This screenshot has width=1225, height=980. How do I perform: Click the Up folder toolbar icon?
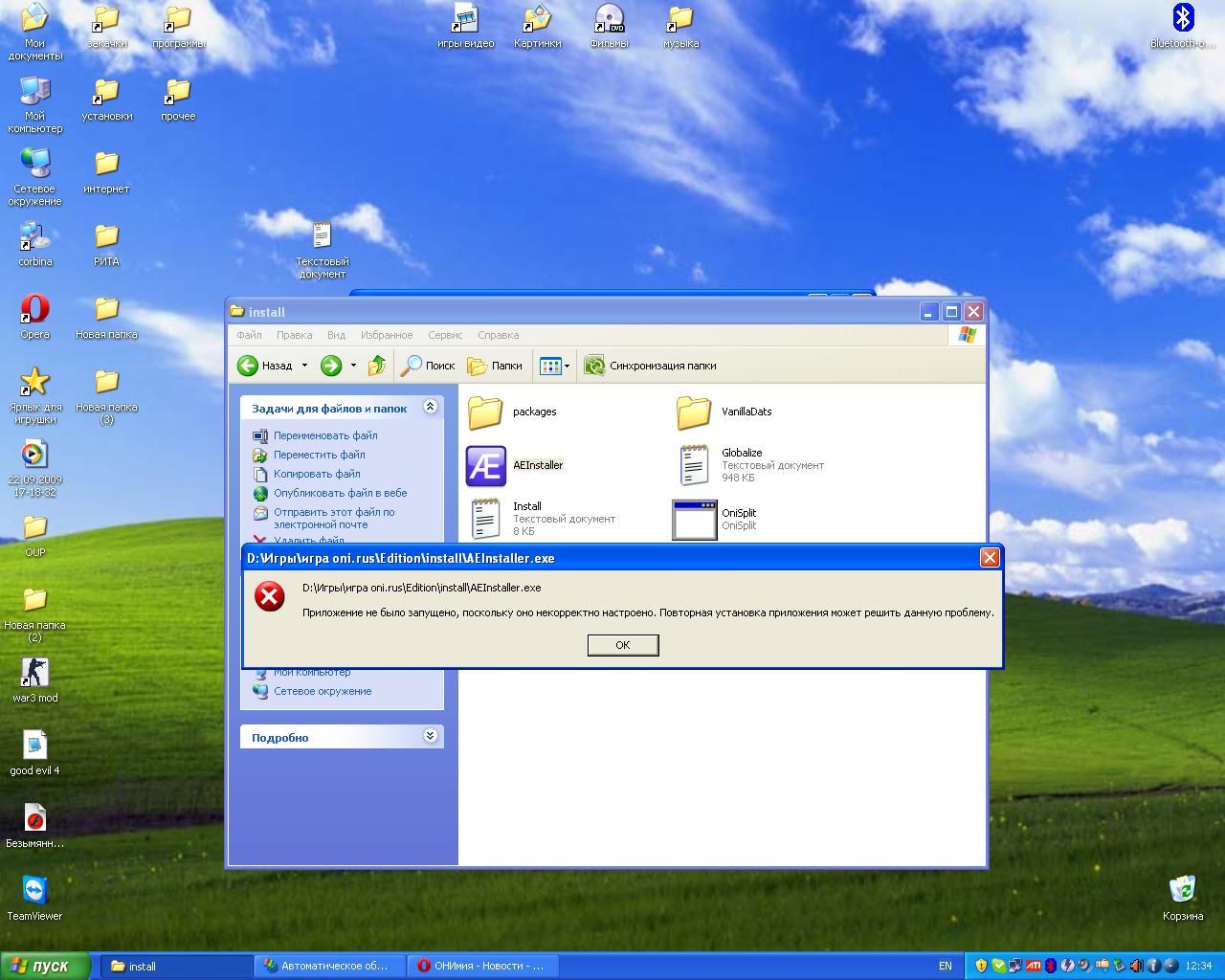[377, 366]
